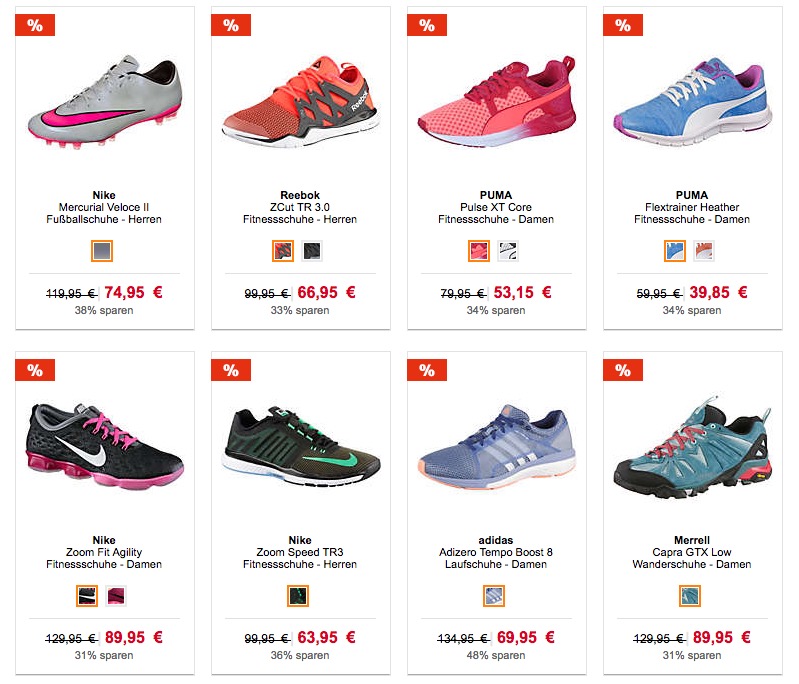Screen dimensions: 799x684
Task: Open the Nike Mercurial Veloce II shoe image
Action: pos(104,102)
